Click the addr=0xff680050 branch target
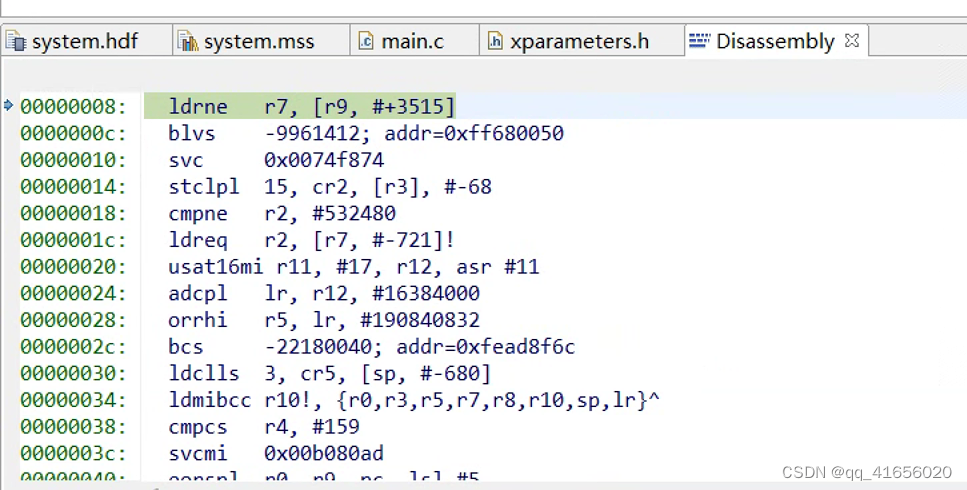The image size is (967, 490). [x=474, y=133]
